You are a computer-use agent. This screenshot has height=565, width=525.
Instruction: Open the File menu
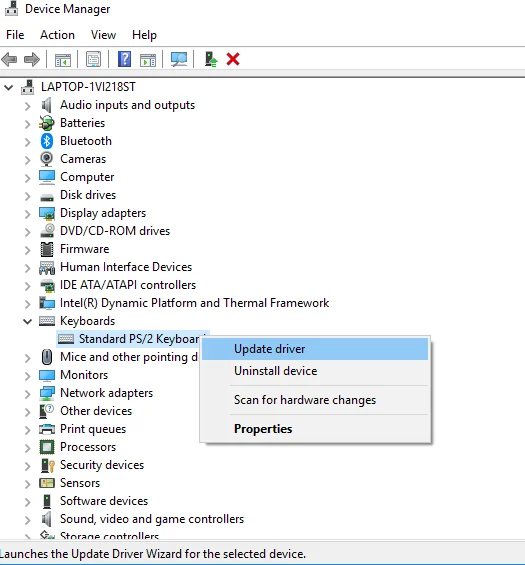click(15, 35)
